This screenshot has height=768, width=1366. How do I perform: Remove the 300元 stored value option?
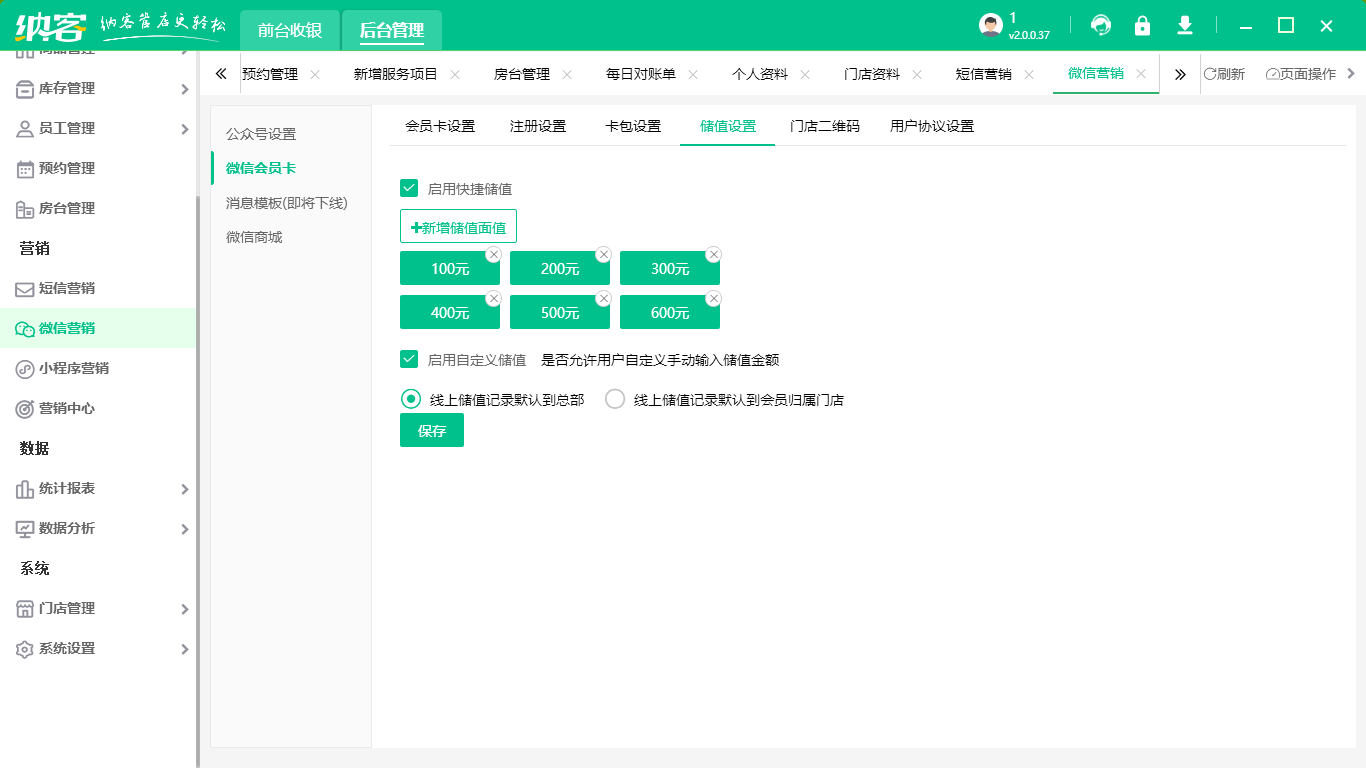tap(713, 255)
